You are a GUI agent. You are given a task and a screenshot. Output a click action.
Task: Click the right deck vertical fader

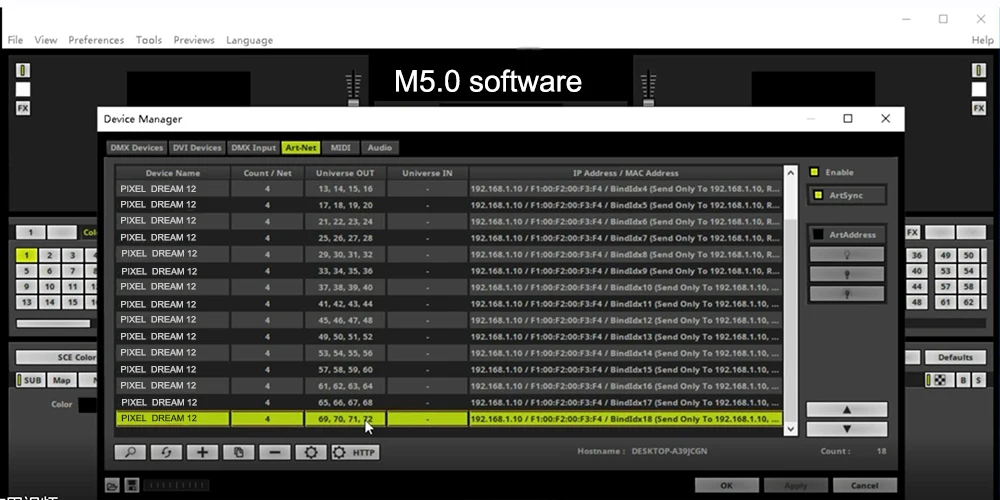(x=649, y=88)
